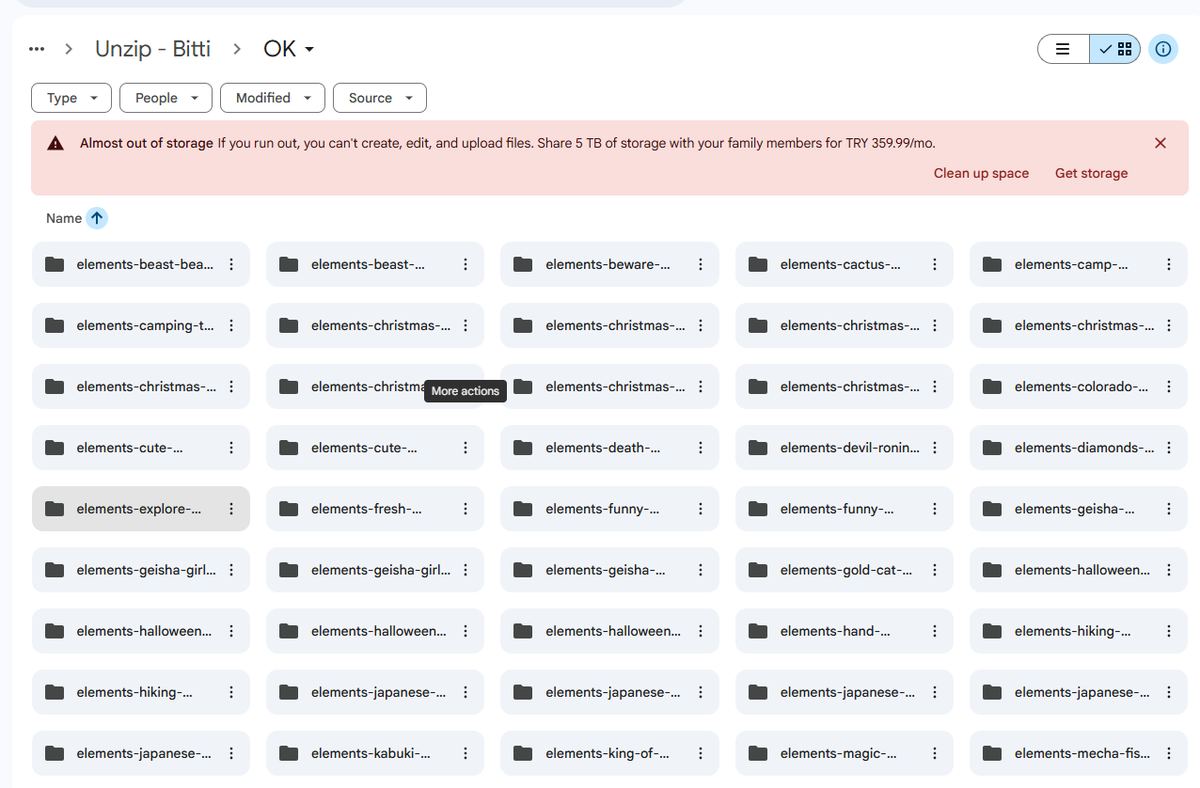Switch to list layout view
This screenshot has height=788, width=1200.
click(x=1063, y=49)
